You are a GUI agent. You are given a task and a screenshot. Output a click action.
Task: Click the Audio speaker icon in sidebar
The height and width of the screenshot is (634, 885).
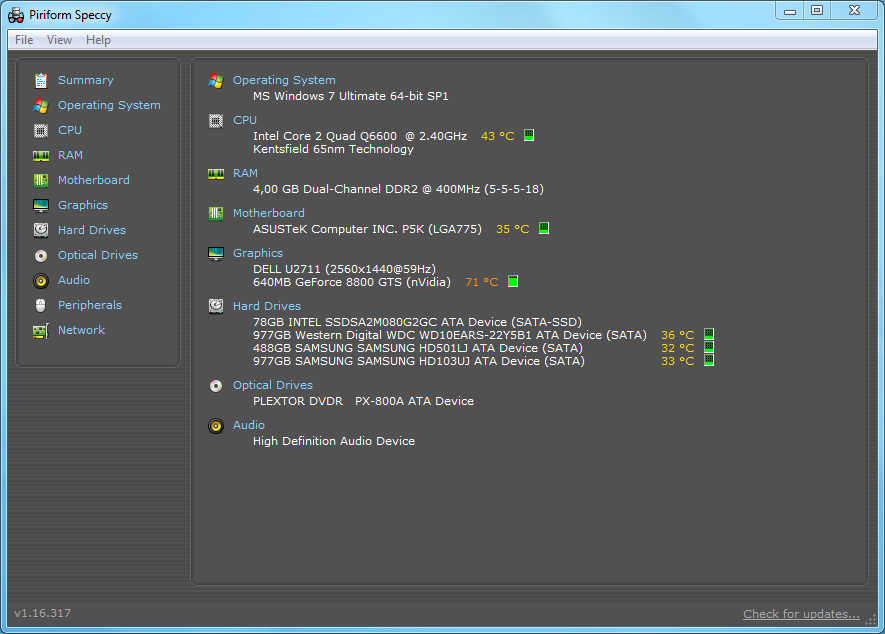pyautogui.click(x=41, y=281)
